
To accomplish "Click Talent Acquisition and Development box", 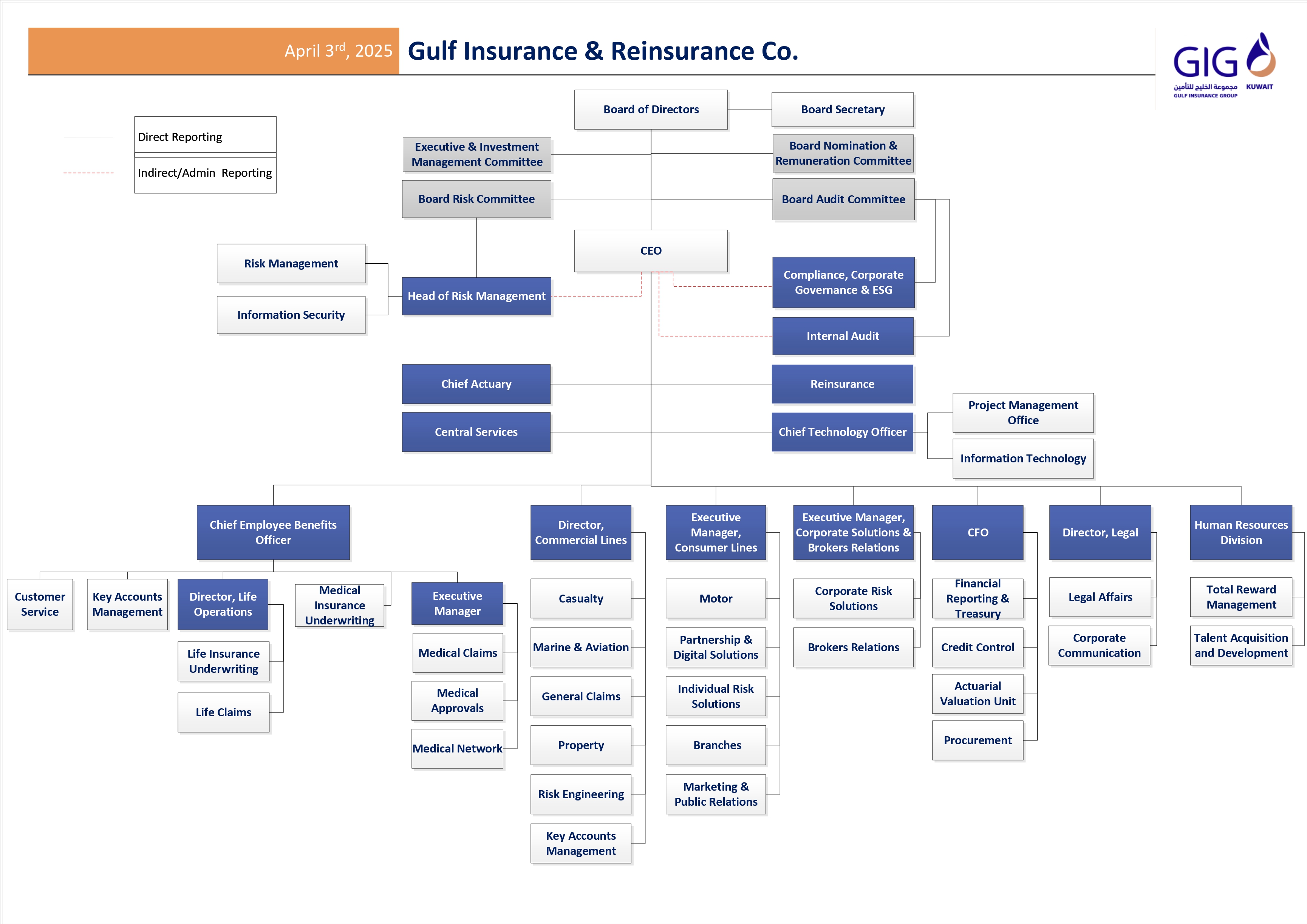I will pyautogui.click(x=1241, y=645).
